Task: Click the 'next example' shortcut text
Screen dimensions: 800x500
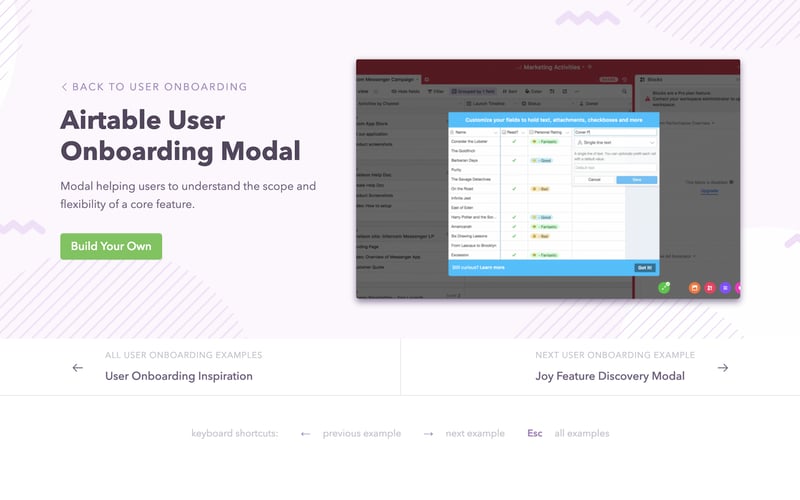Action: 475,433
